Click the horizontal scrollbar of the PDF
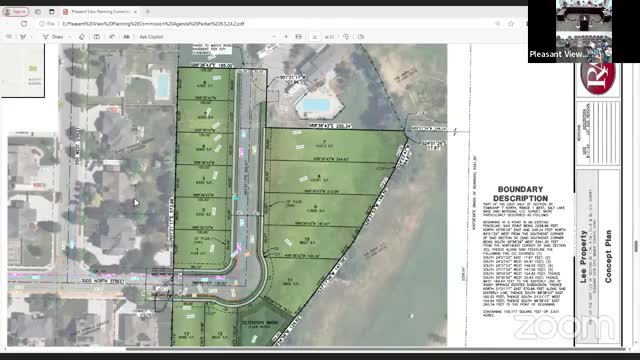 click(376, 349)
